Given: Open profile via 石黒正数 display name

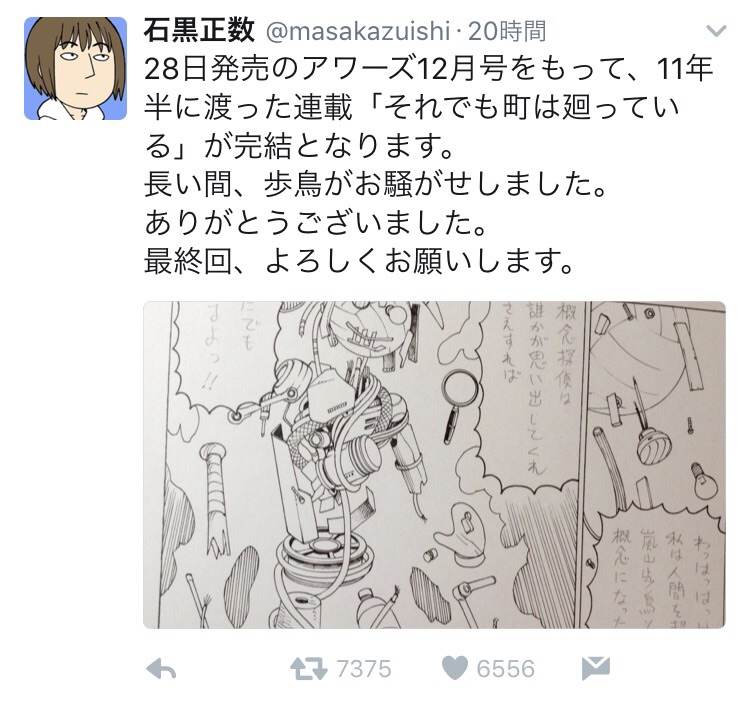Looking at the screenshot, I should click(199, 31).
